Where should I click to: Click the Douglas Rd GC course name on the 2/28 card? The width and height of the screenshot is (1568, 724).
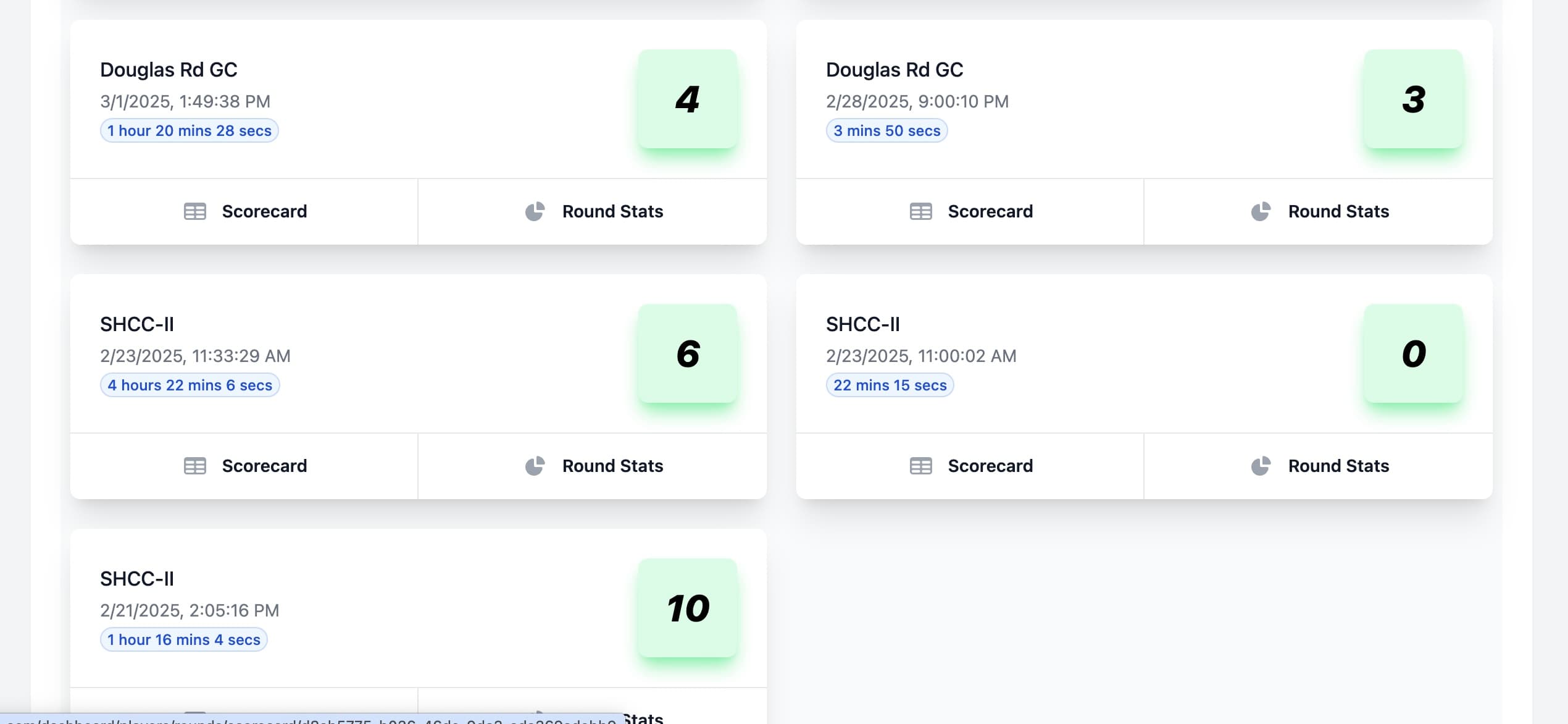[894, 70]
